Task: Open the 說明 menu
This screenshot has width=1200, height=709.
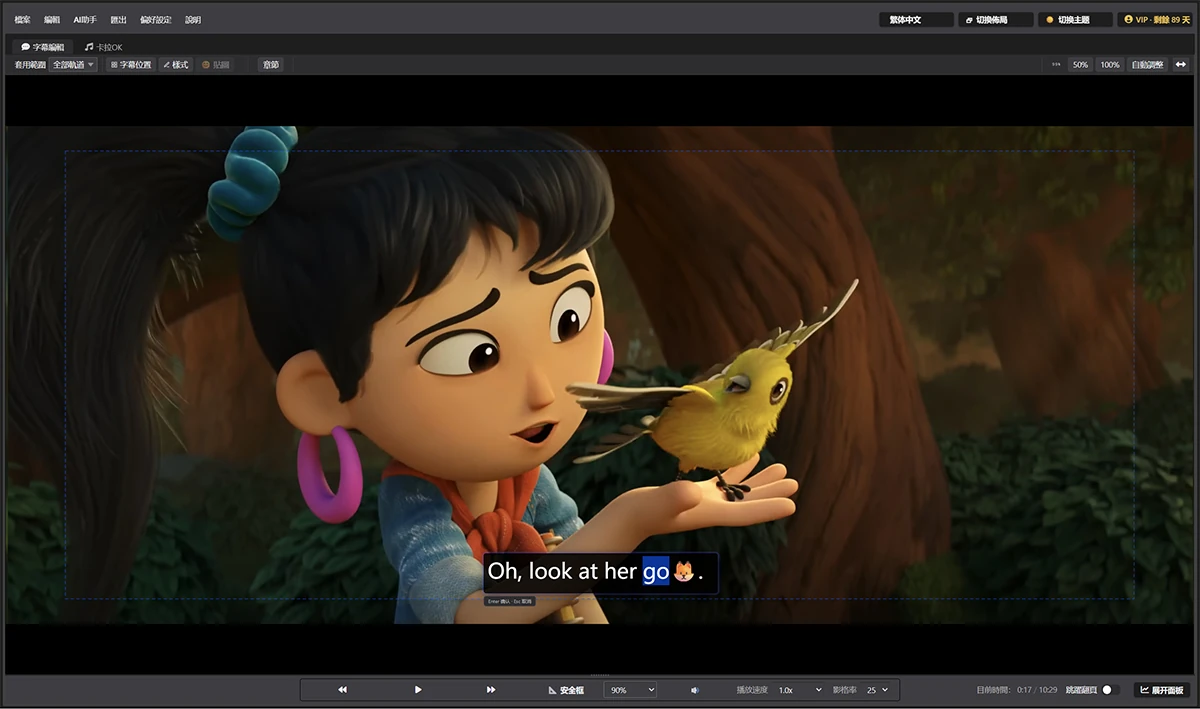Action: pos(193,19)
